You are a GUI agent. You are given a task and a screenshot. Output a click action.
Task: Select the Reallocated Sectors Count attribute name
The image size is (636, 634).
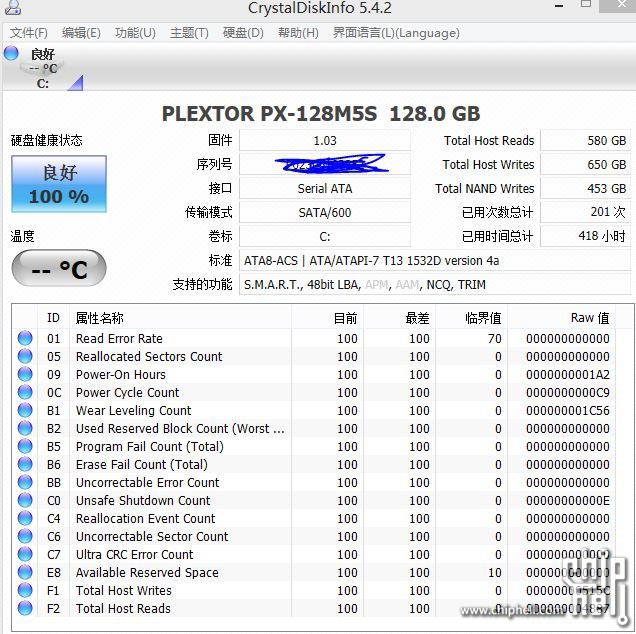tap(149, 356)
